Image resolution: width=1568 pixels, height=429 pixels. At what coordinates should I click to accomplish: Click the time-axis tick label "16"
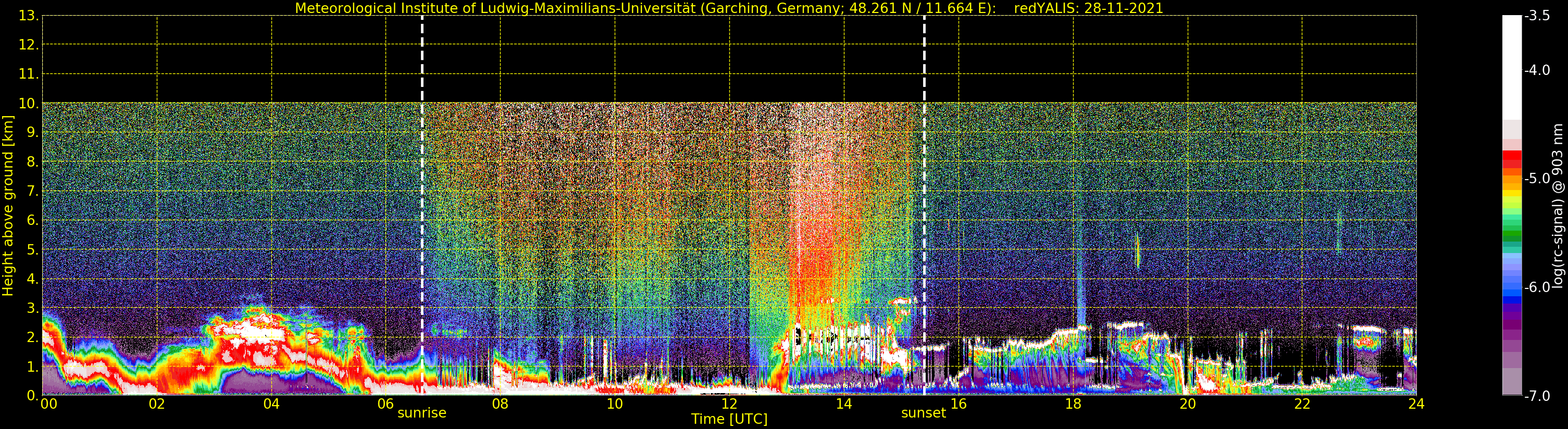(x=959, y=404)
